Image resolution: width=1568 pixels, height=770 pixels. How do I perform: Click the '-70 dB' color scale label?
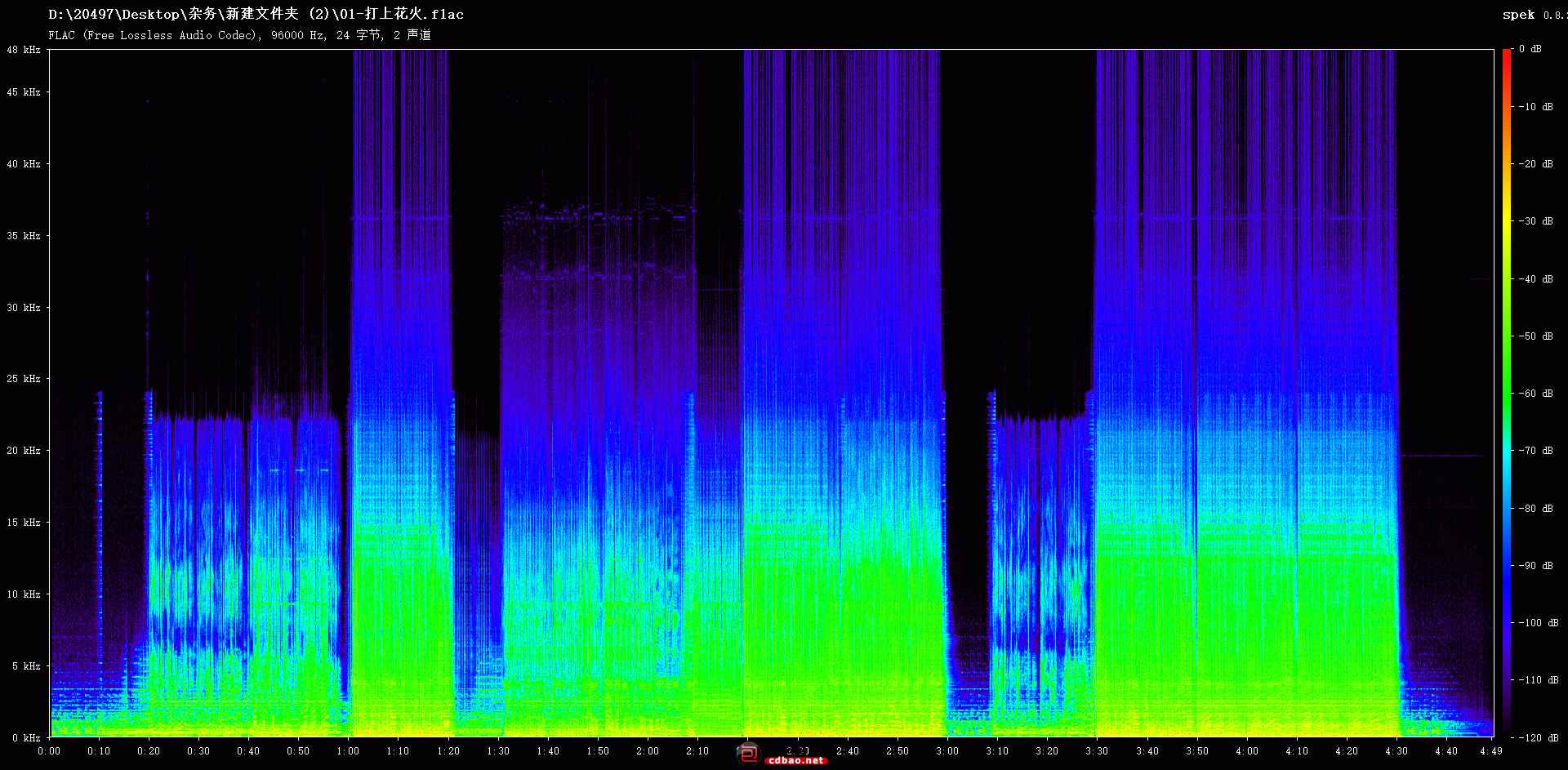click(1535, 451)
